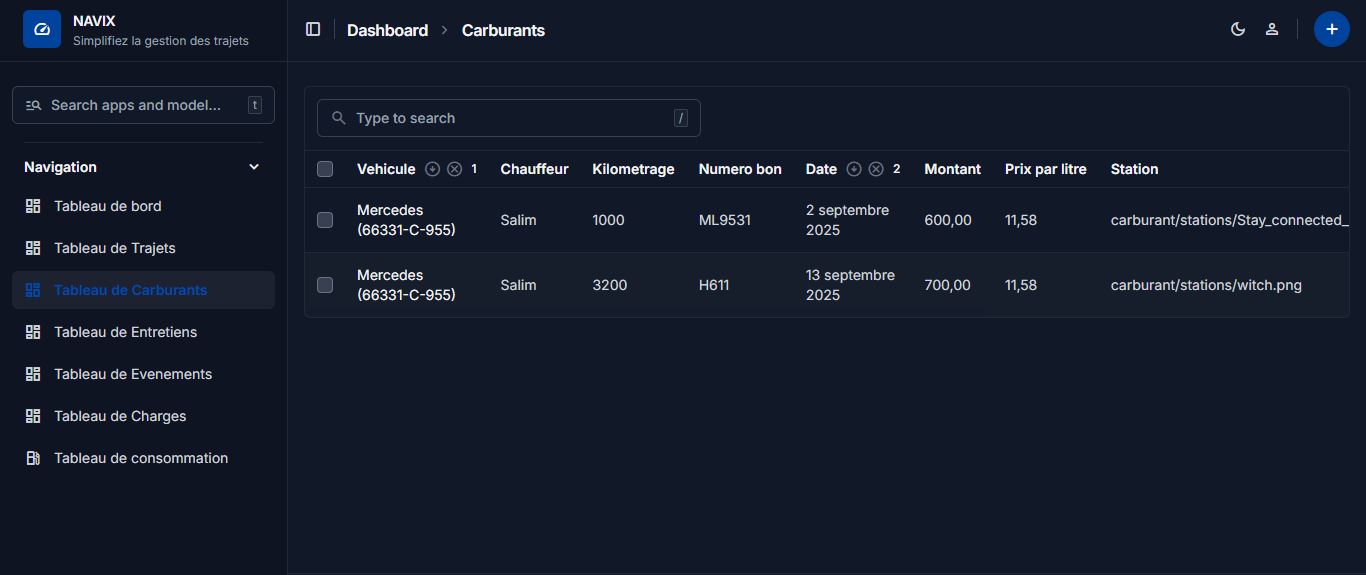Image resolution: width=1366 pixels, height=575 pixels.
Task: Toggle the sidebar collapse icon
Action: [x=313, y=30]
